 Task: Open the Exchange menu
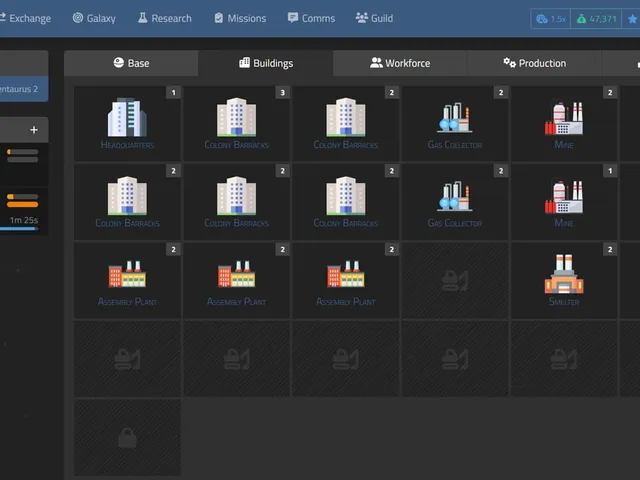click(25, 18)
